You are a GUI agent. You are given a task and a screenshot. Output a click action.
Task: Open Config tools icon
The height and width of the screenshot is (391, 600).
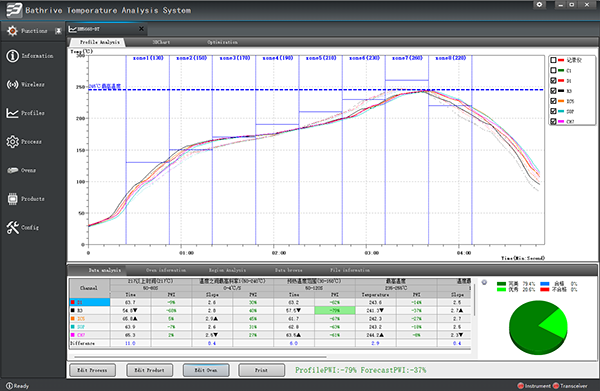(13, 227)
